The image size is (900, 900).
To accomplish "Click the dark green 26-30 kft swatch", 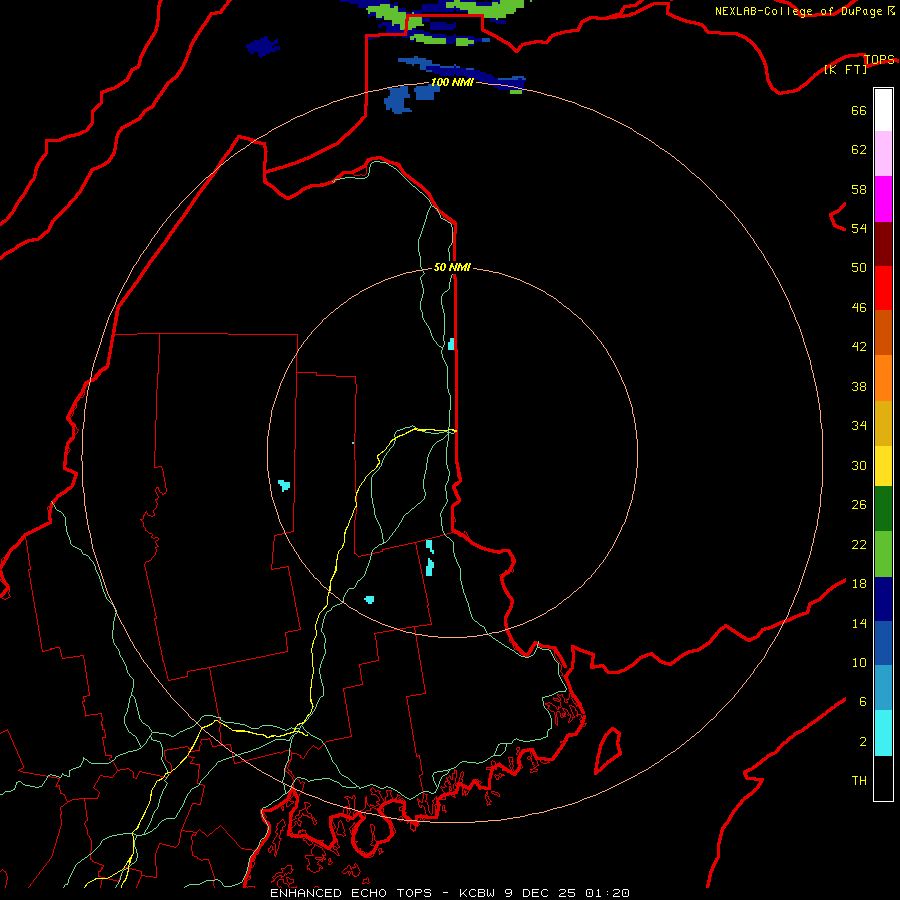I will pos(883,509).
